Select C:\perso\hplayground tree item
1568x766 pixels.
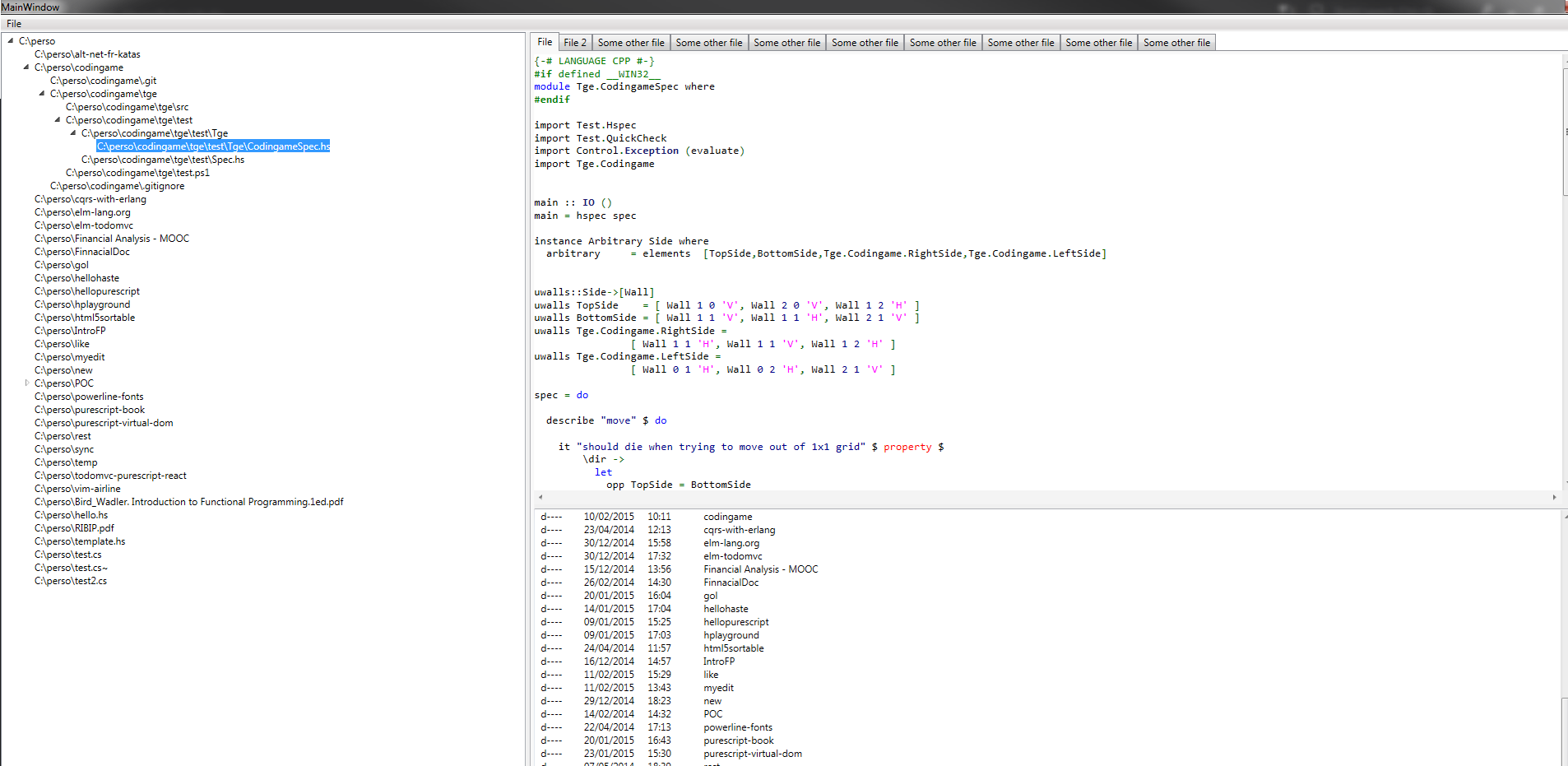(x=82, y=304)
